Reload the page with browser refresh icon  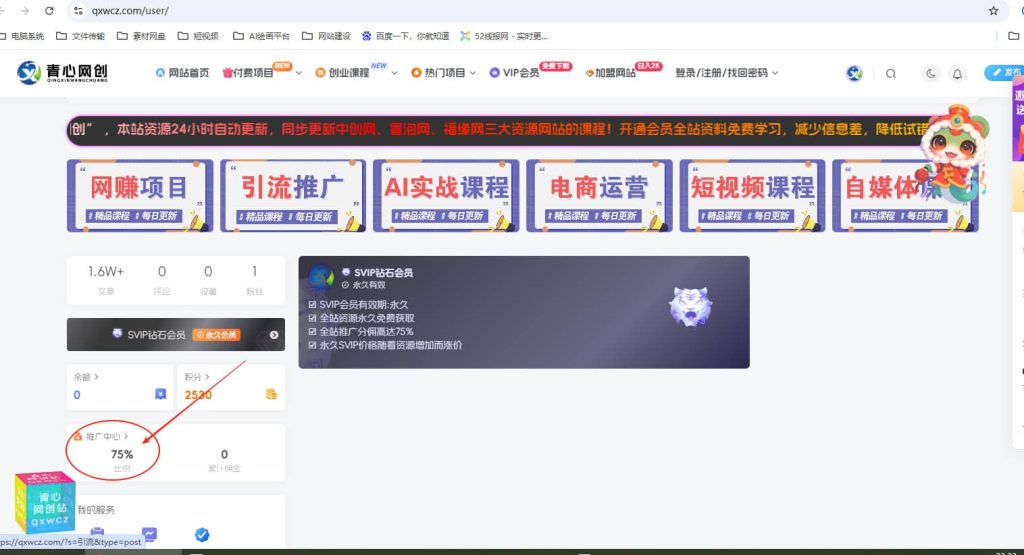tap(49, 10)
